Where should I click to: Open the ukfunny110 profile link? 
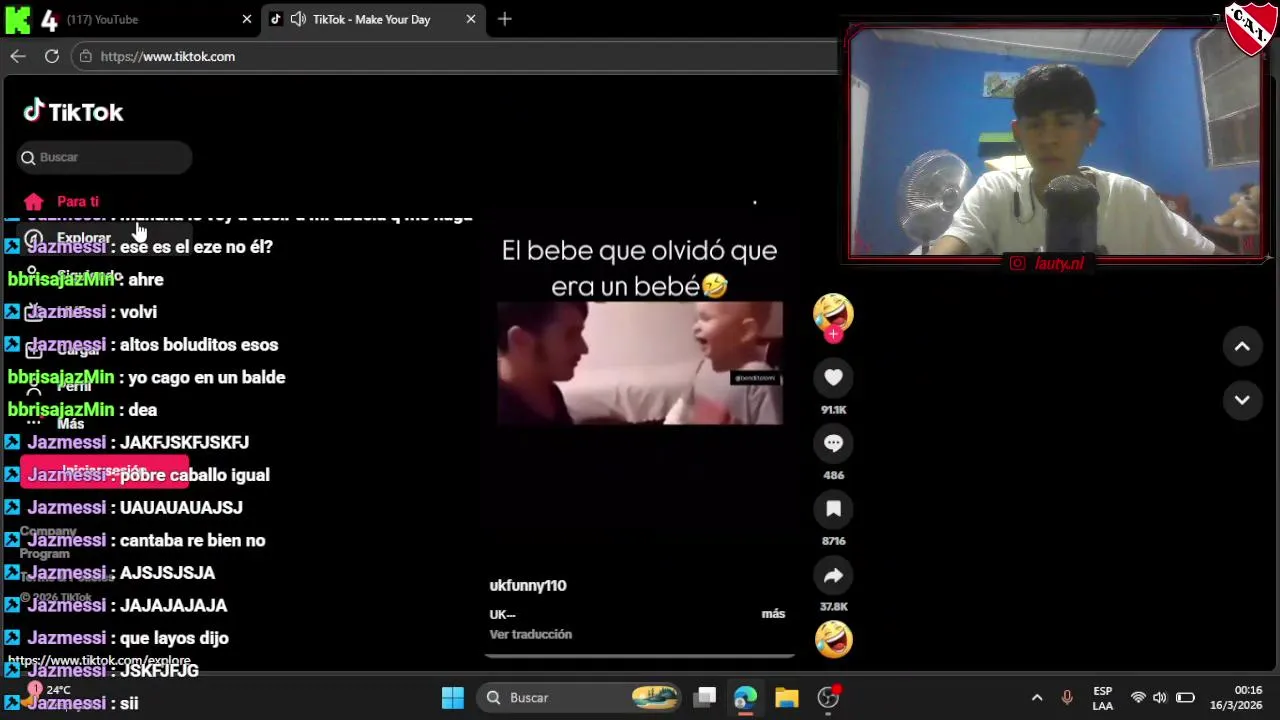(528, 585)
